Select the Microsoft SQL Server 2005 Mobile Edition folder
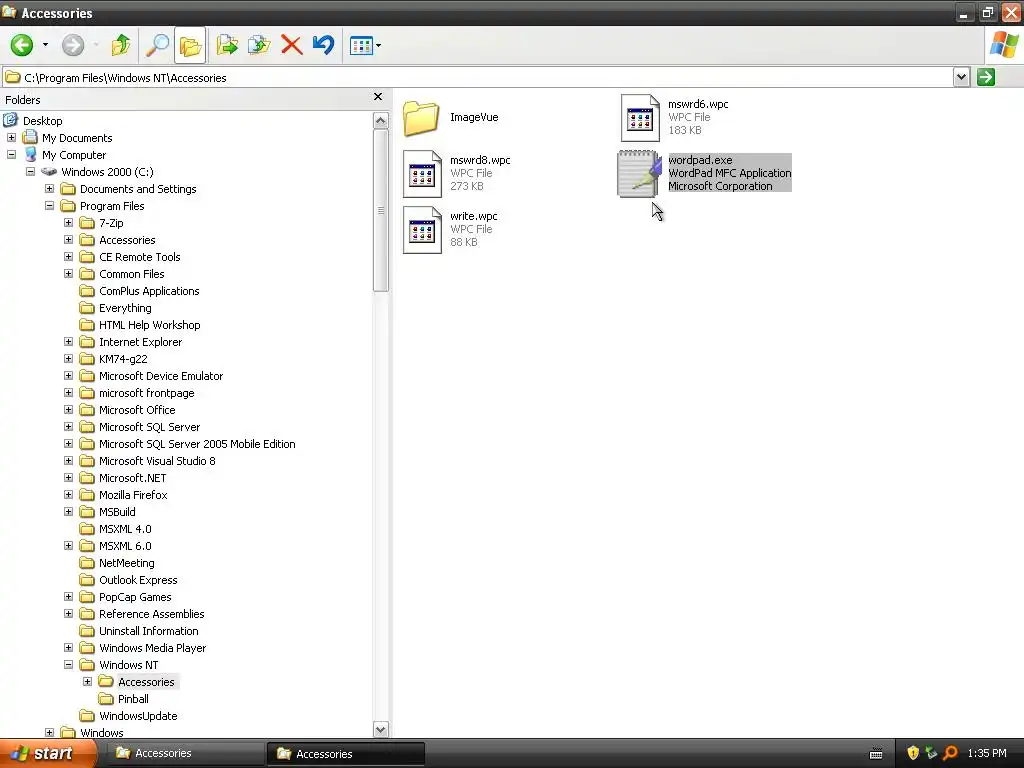Viewport: 1024px width, 768px height. pos(197,444)
